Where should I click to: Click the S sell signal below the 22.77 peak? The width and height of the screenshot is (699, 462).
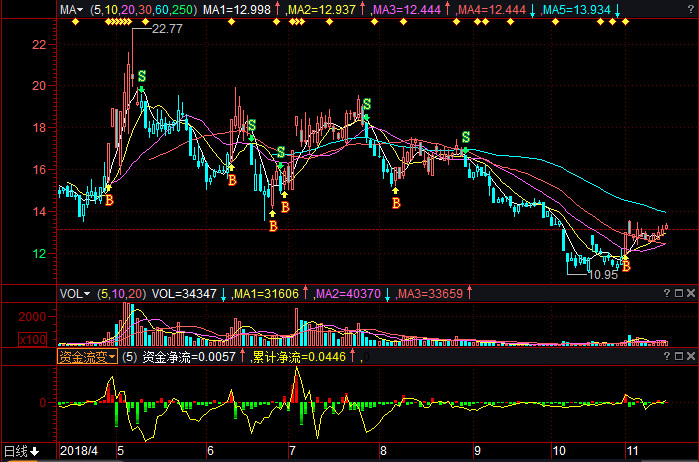coord(142,76)
